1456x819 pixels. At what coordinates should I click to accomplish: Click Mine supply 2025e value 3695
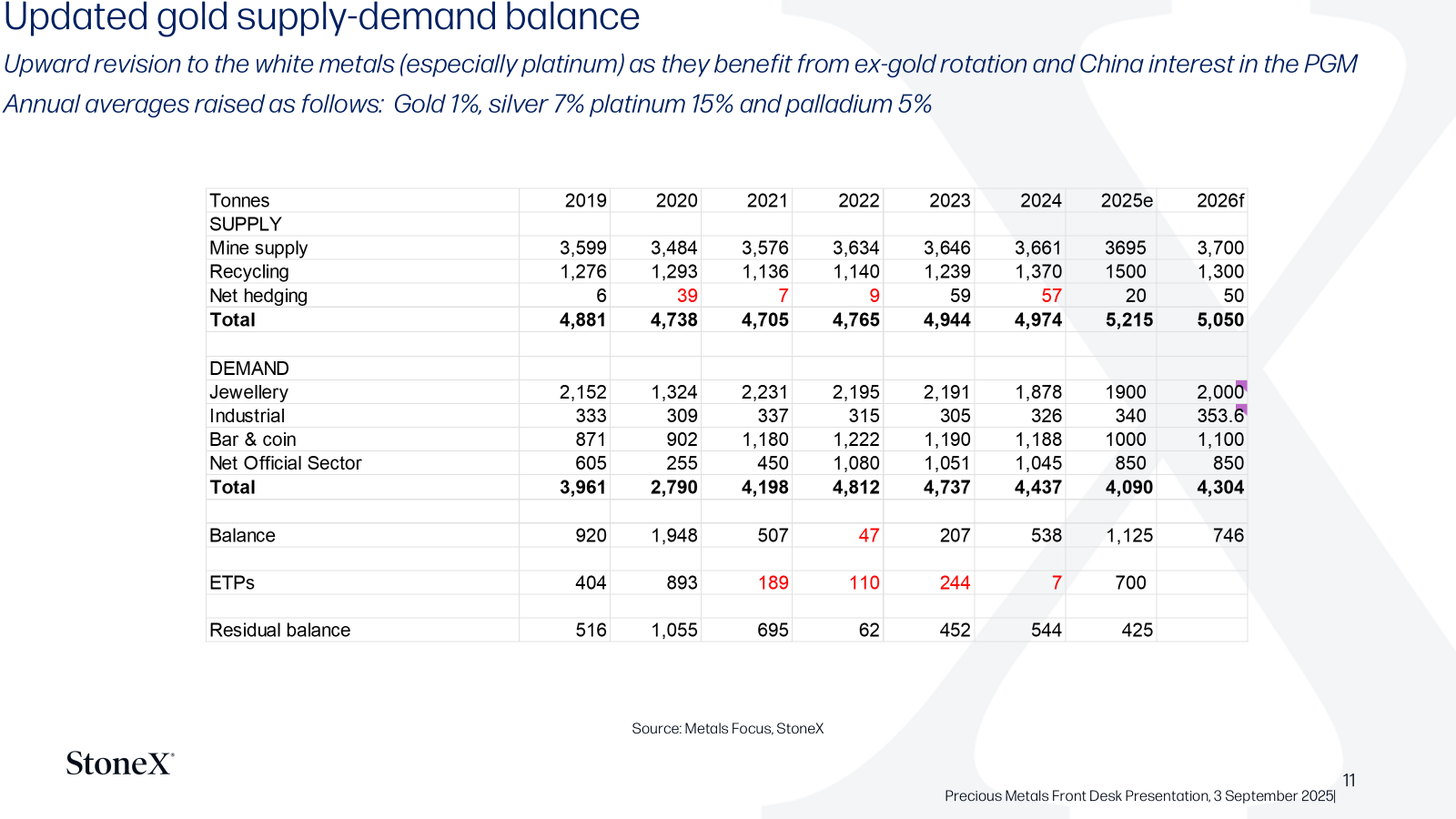[1126, 248]
